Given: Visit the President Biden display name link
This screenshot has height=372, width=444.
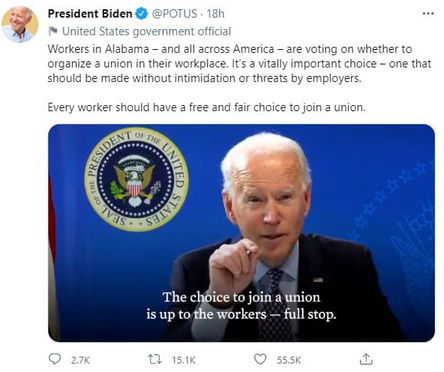Looking at the screenshot, I should click(90, 14).
